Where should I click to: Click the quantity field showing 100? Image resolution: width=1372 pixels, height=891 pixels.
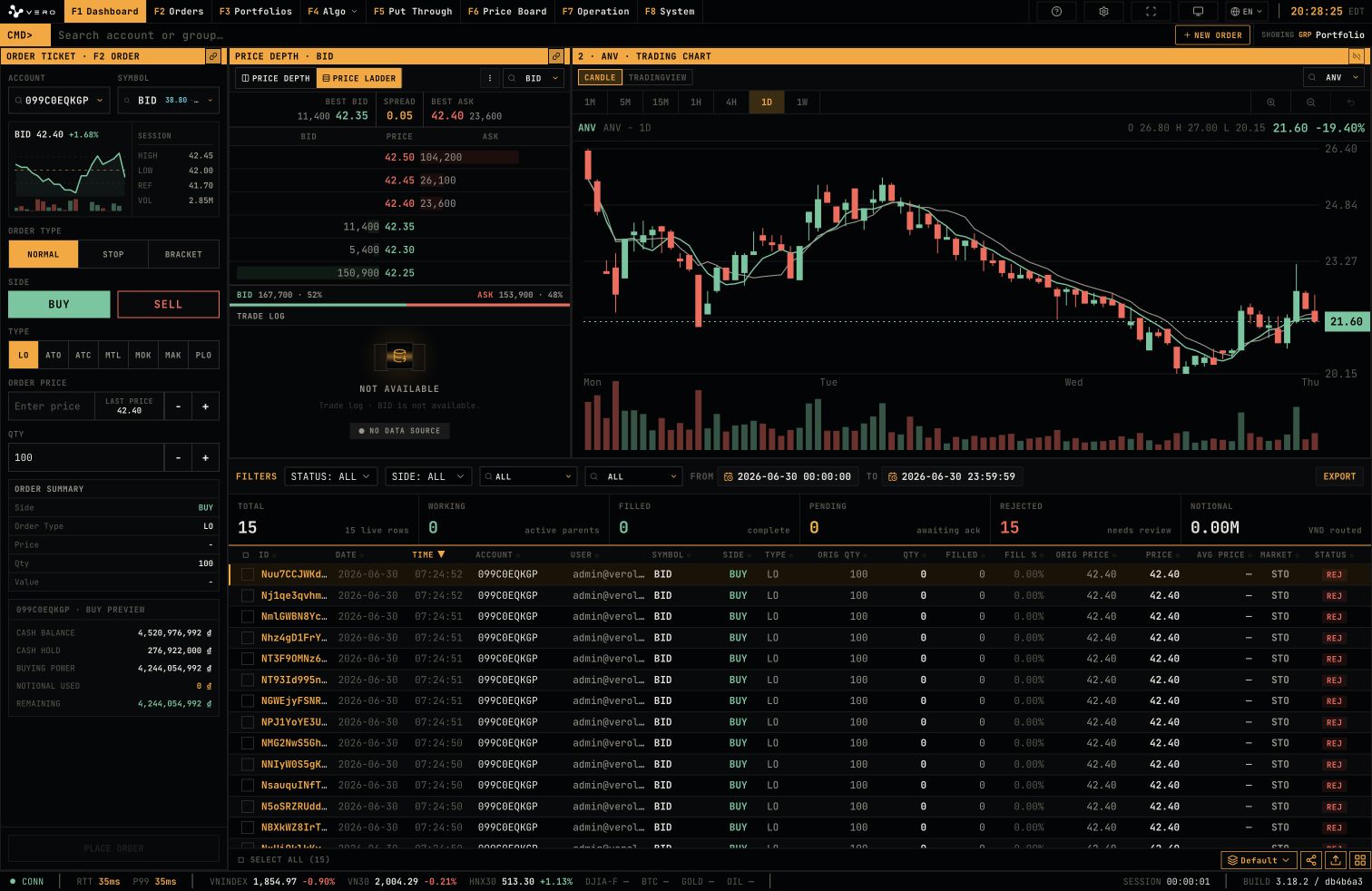tap(86, 458)
